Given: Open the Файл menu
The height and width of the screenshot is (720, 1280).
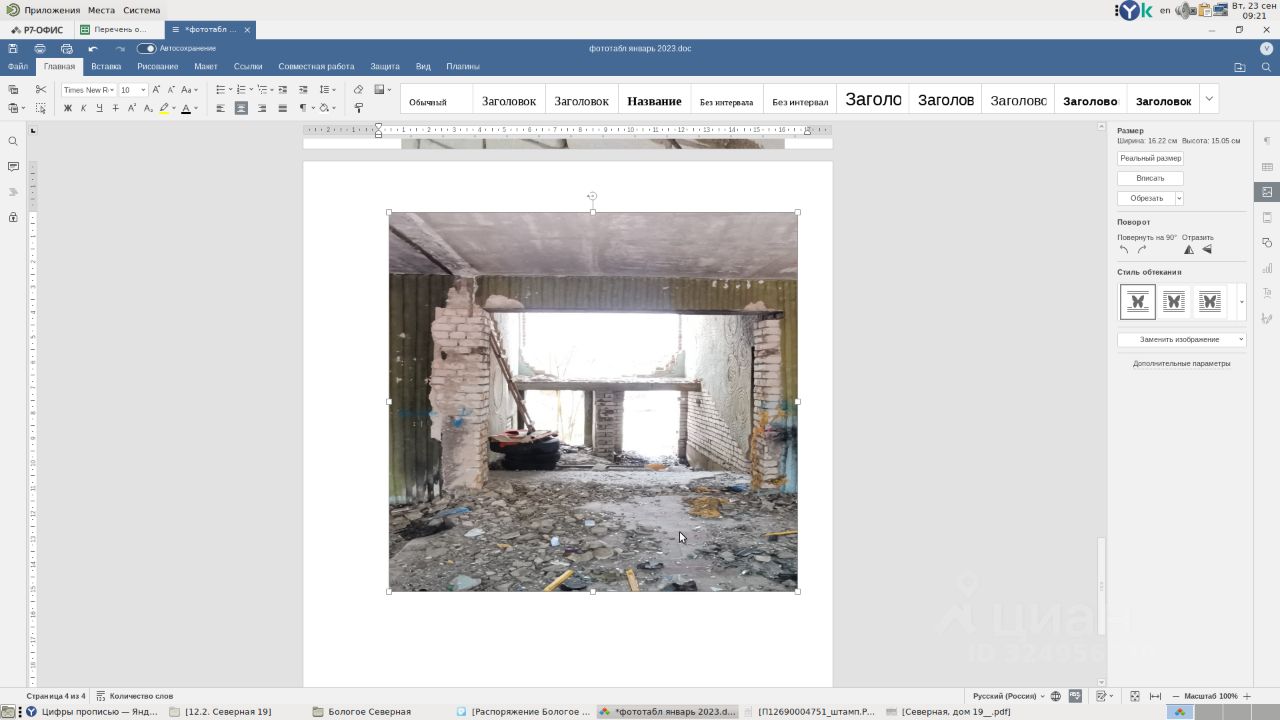Looking at the screenshot, I should 18,67.
